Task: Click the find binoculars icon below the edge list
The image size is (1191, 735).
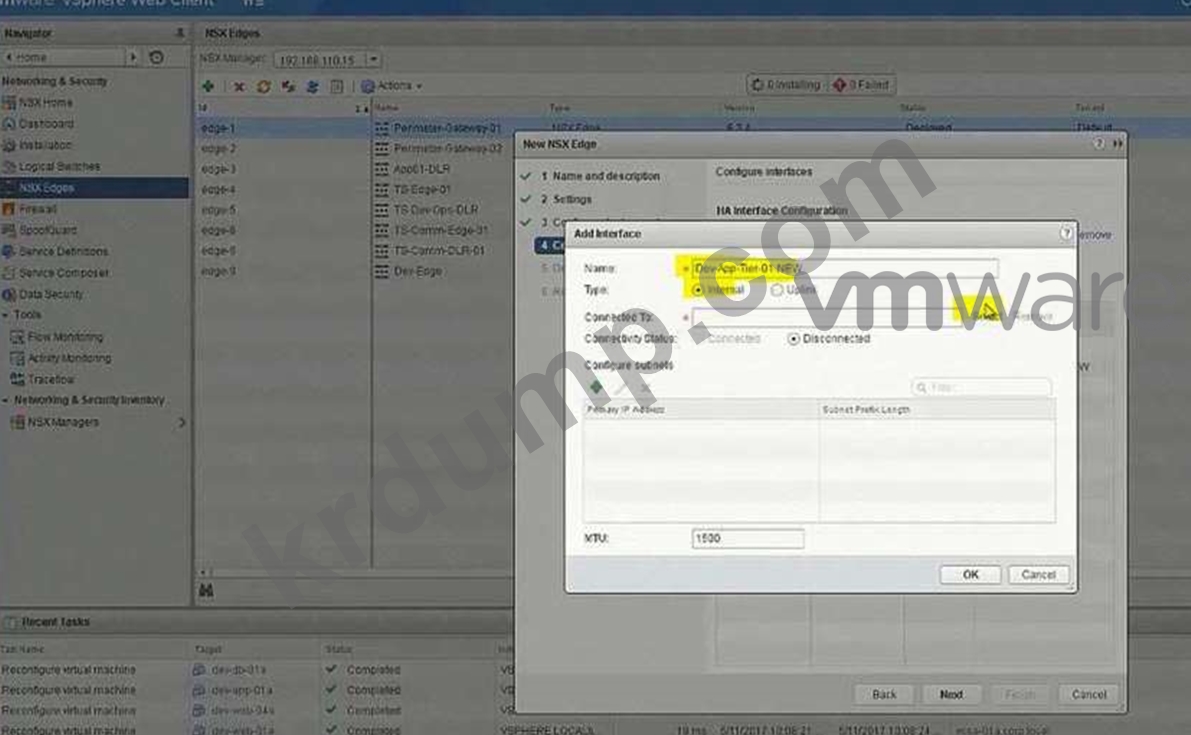Action: [206, 590]
